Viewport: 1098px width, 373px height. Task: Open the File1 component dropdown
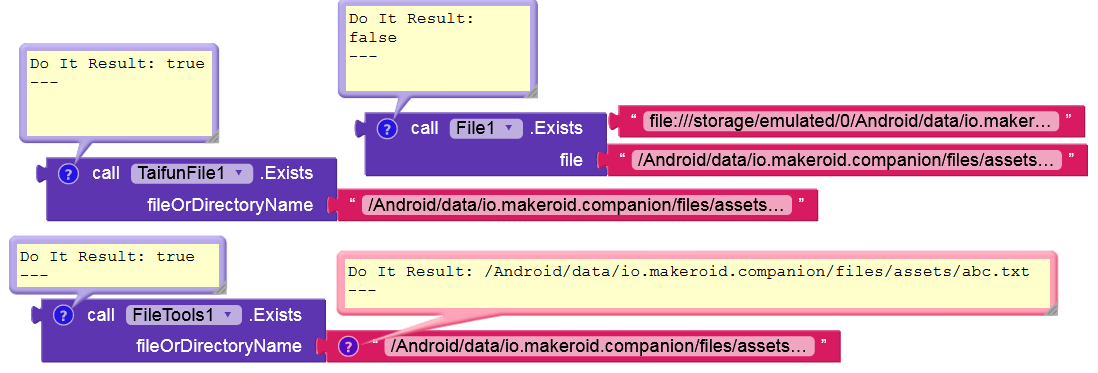[x=486, y=129]
